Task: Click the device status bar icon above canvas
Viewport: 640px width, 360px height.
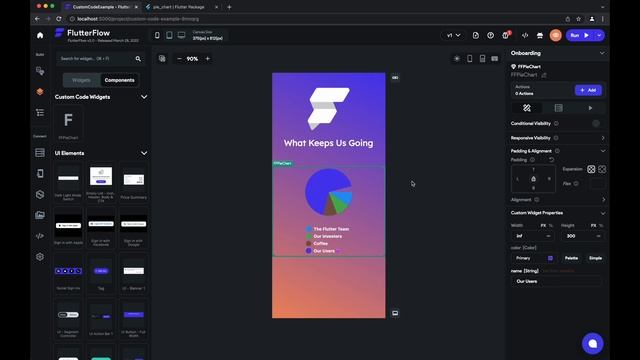Action: pos(482,59)
